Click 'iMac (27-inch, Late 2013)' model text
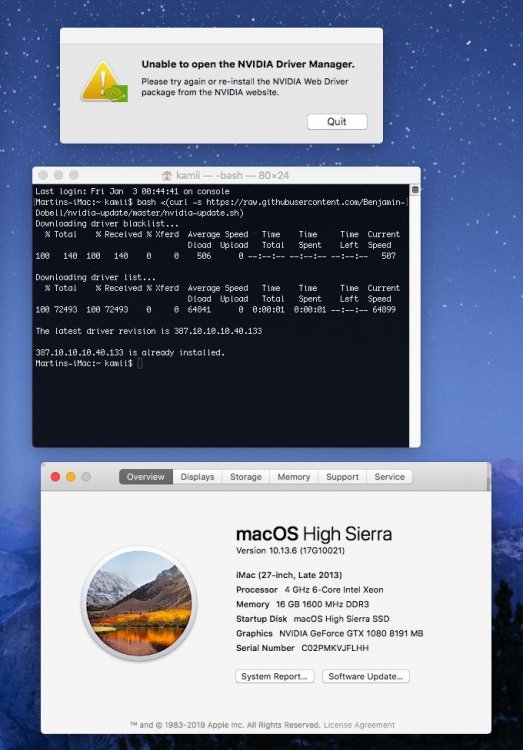Viewport: 523px width, 750px height. (289, 575)
